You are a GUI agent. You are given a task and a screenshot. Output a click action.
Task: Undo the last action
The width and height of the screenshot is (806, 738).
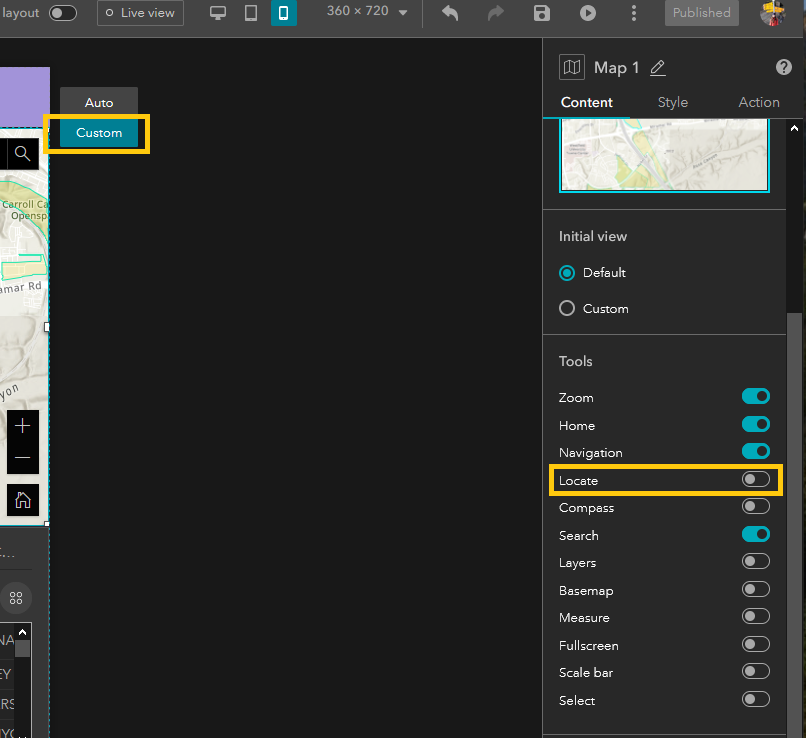(x=450, y=13)
